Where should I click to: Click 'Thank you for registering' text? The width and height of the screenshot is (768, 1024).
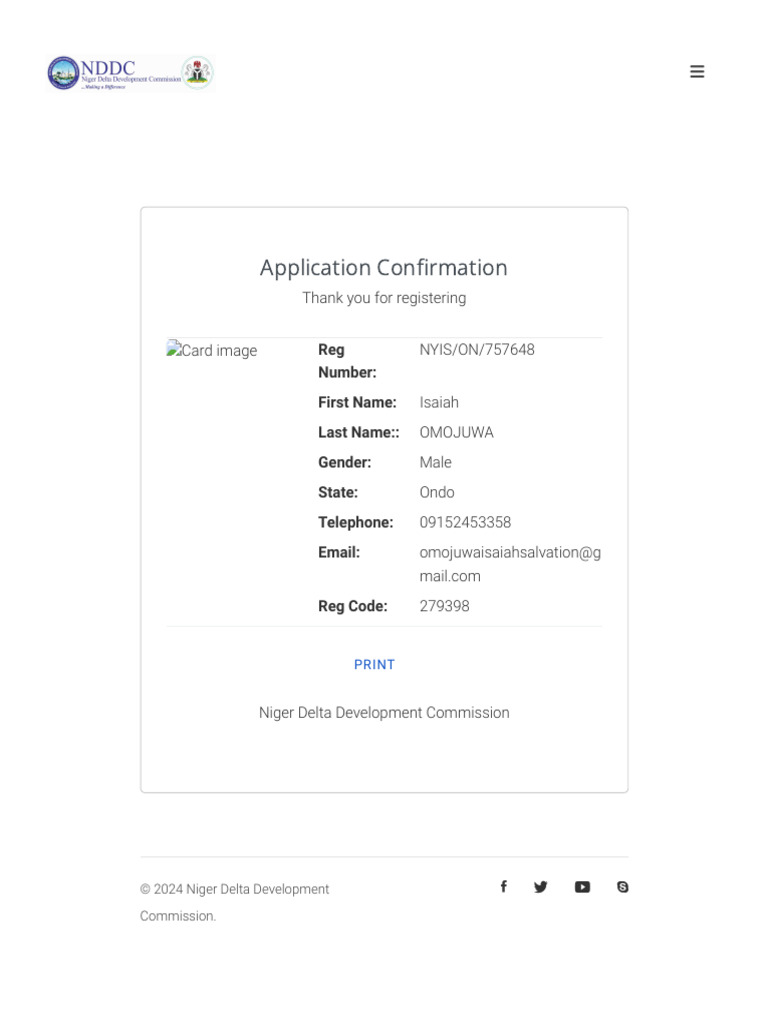point(384,298)
